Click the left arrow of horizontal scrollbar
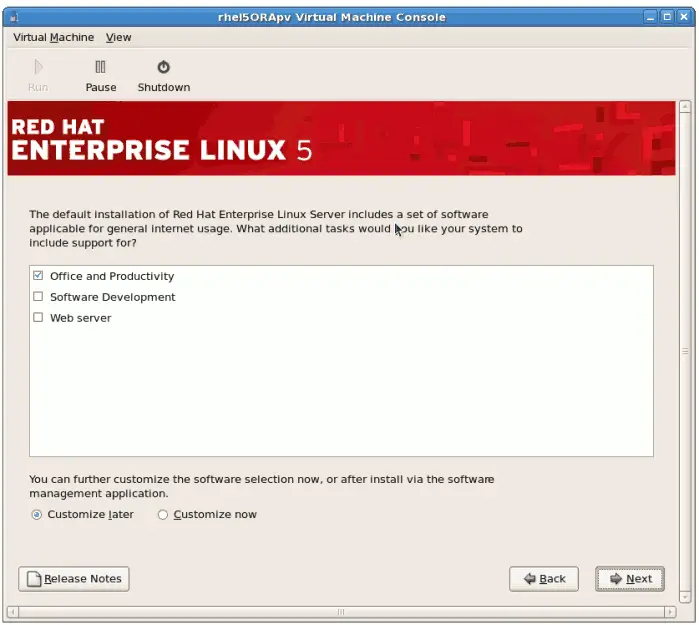The height and width of the screenshot is (625, 699). (x=13, y=611)
